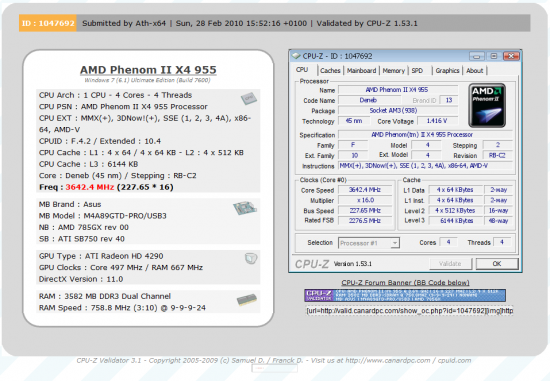This screenshot has height=381, width=550.
Task: Click the GPU Clocks Core 497 MHz line
Action: click(x=121, y=268)
